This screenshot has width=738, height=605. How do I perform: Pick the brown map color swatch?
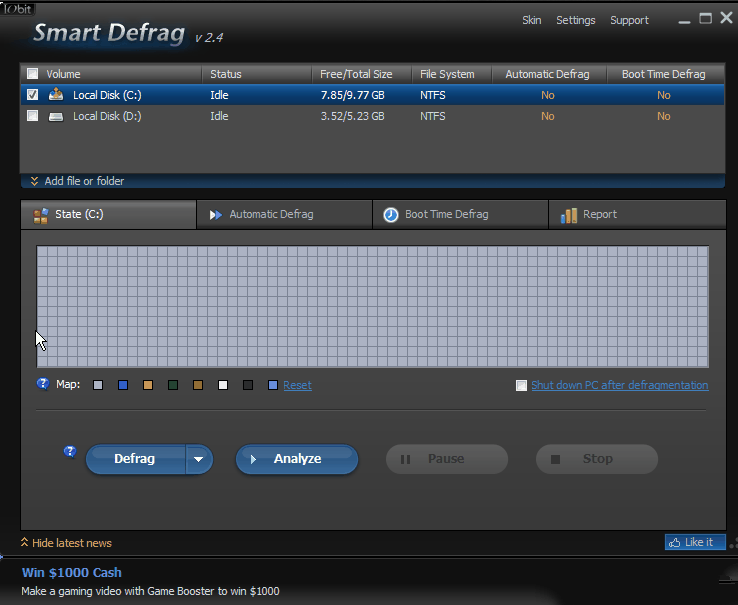(x=198, y=385)
